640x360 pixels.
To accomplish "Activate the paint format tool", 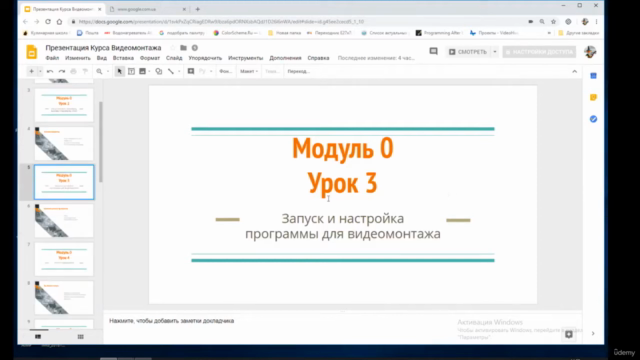I will 85,71.
